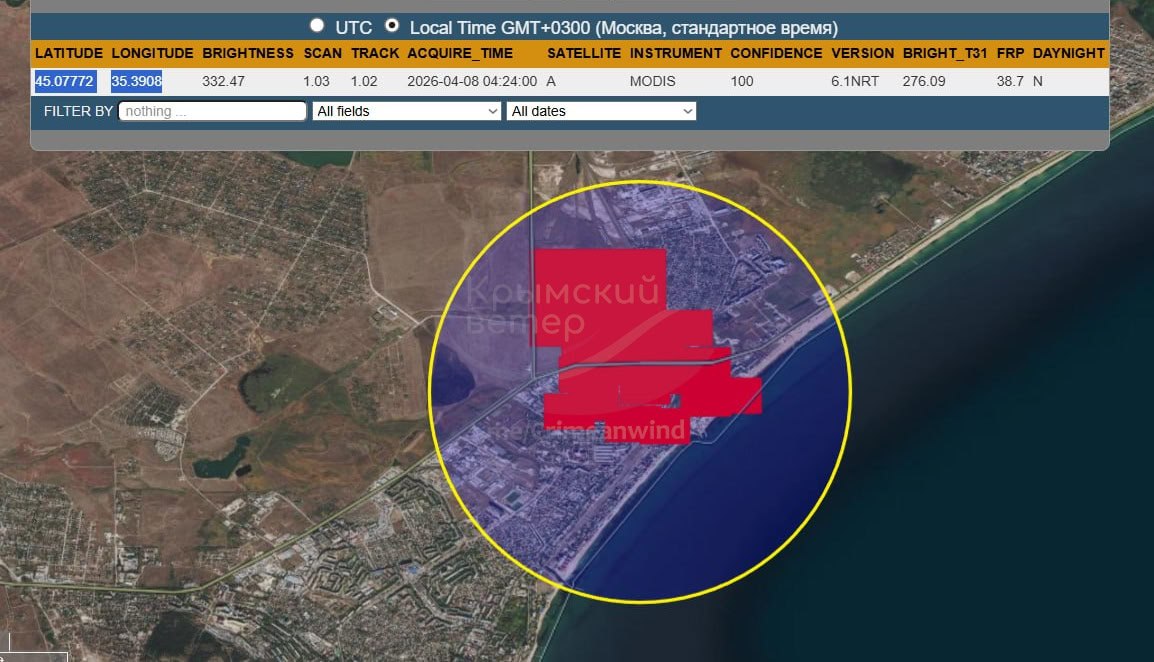Screen dimensions: 1154x662
Task: Select the UTC time radio button
Action: 317,25
